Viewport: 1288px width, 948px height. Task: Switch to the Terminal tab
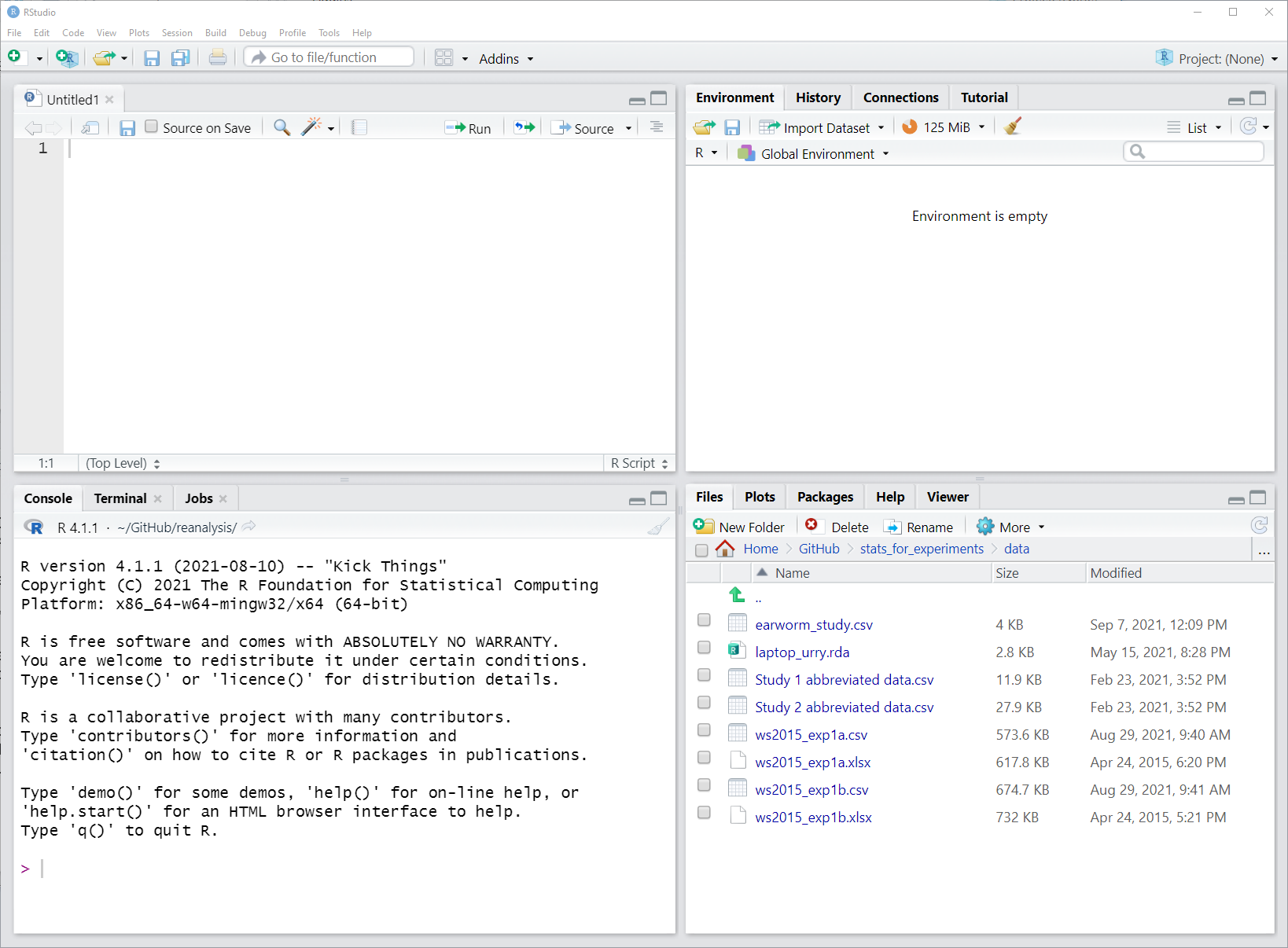coord(120,498)
